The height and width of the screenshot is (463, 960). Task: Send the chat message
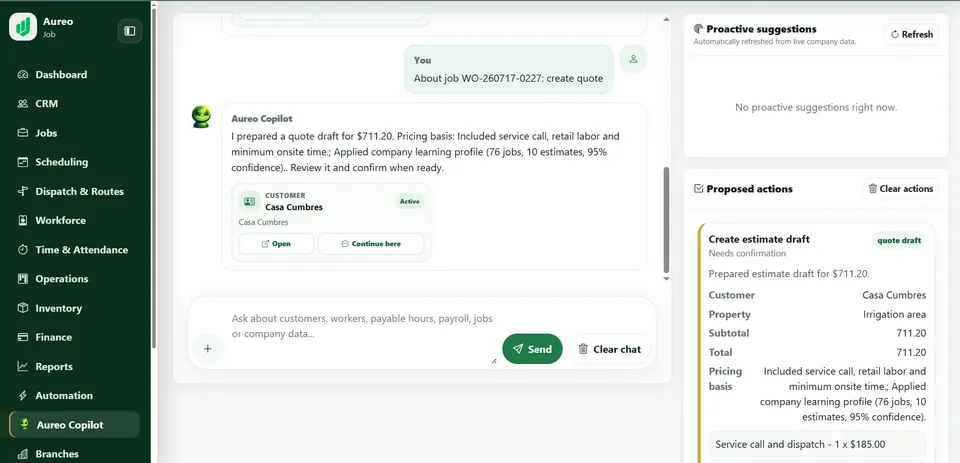click(x=532, y=349)
